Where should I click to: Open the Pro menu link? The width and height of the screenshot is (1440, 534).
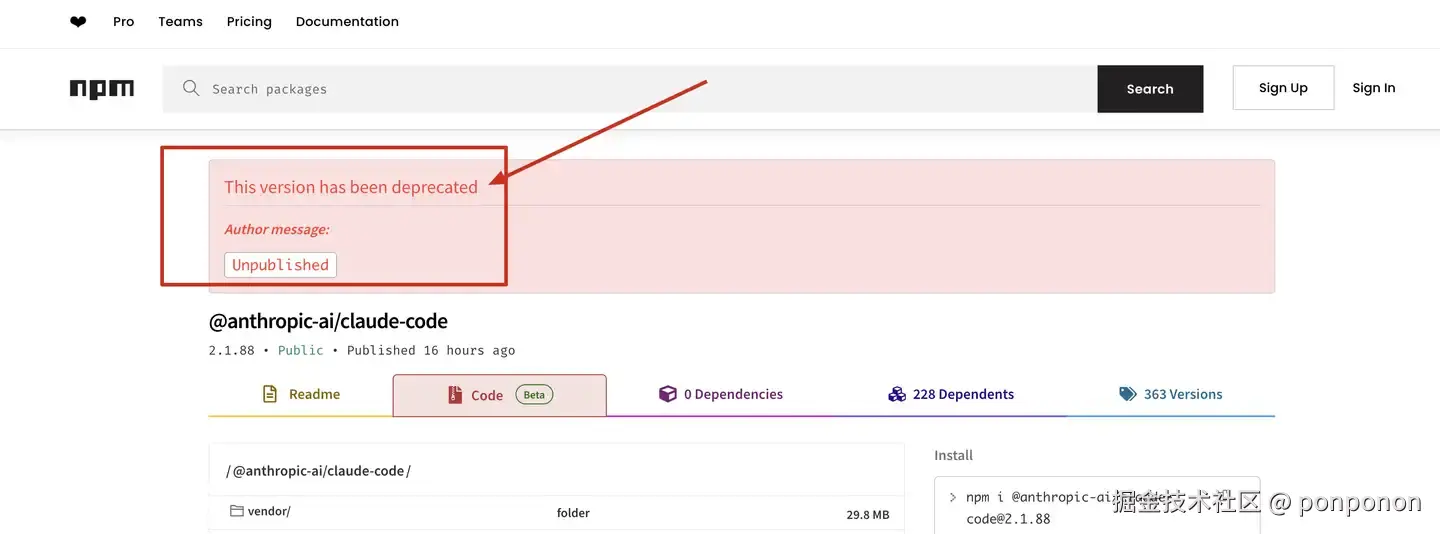(124, 22)
